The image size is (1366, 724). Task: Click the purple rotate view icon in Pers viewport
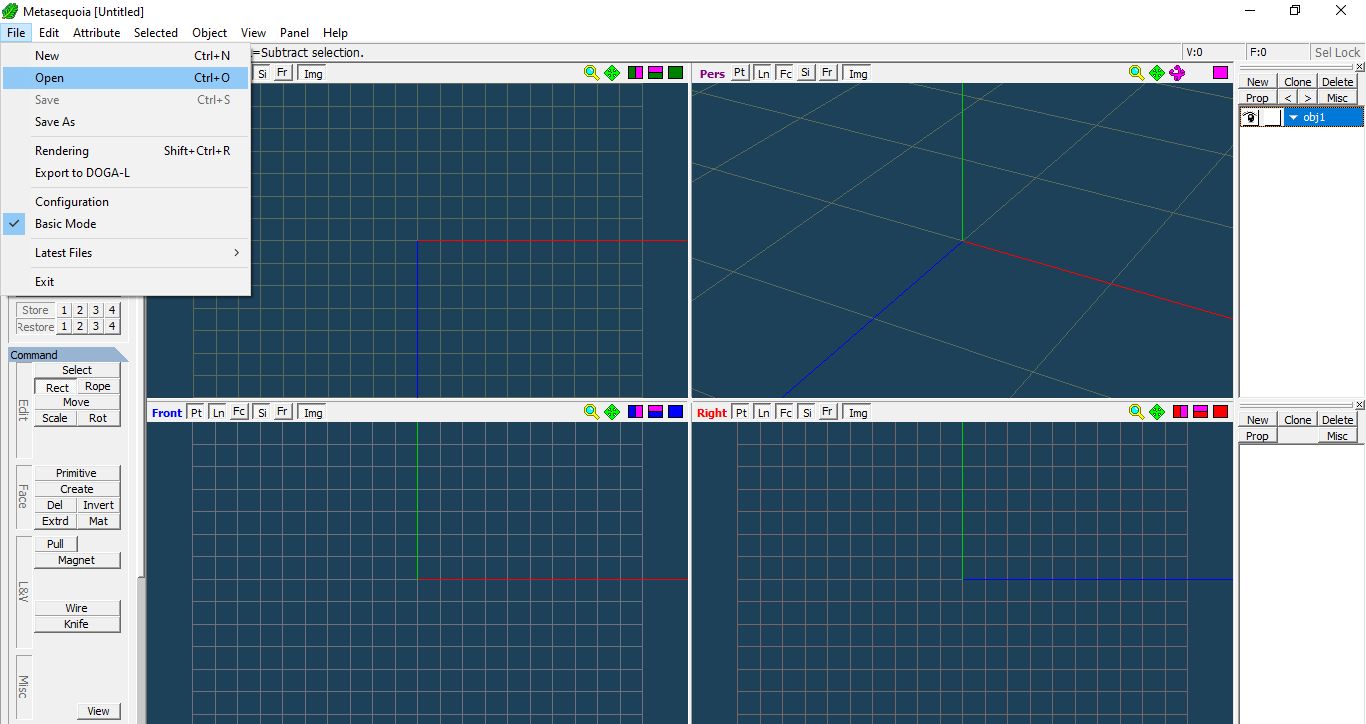(1177, 73)
